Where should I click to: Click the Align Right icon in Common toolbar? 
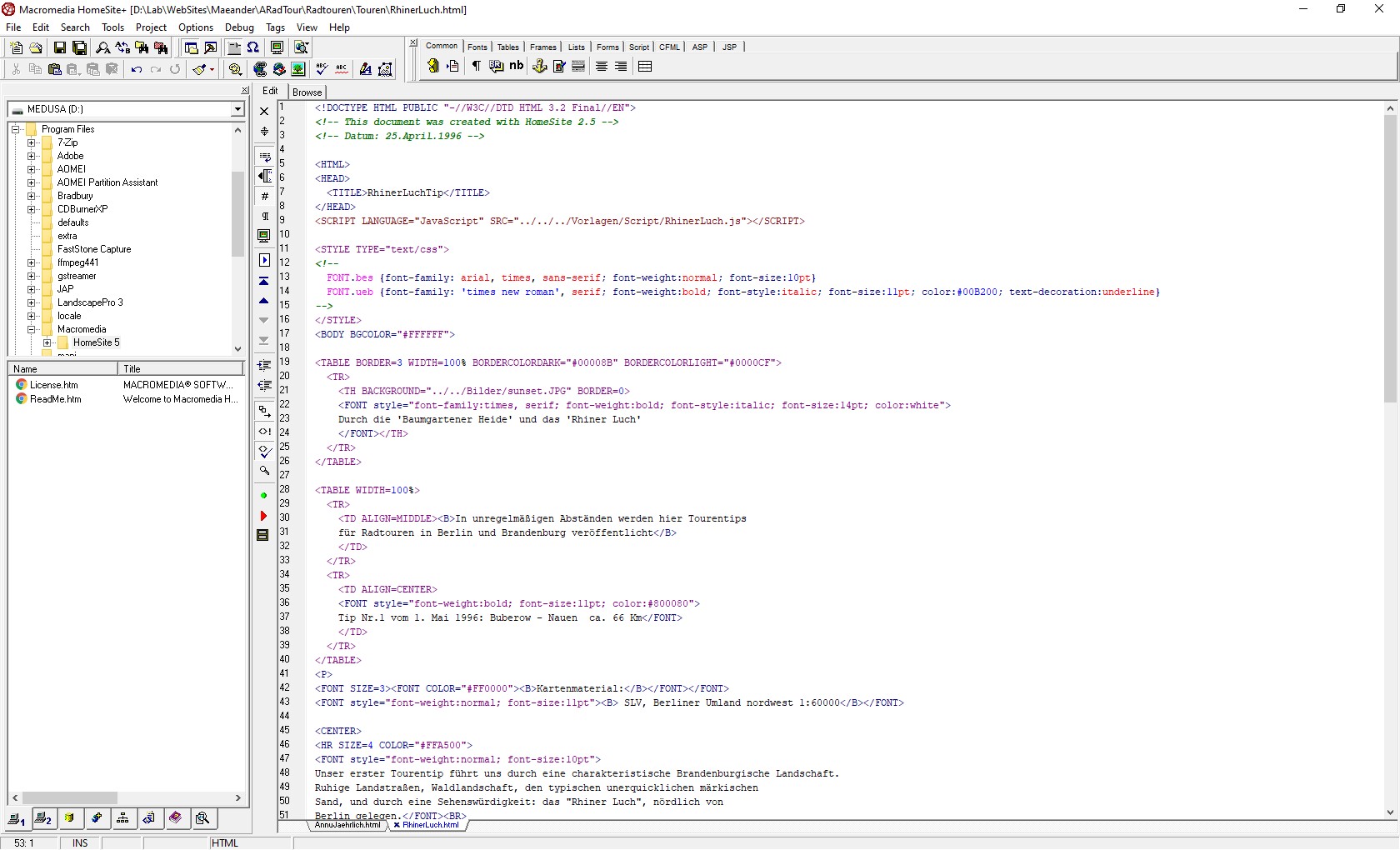coord(621,67)
